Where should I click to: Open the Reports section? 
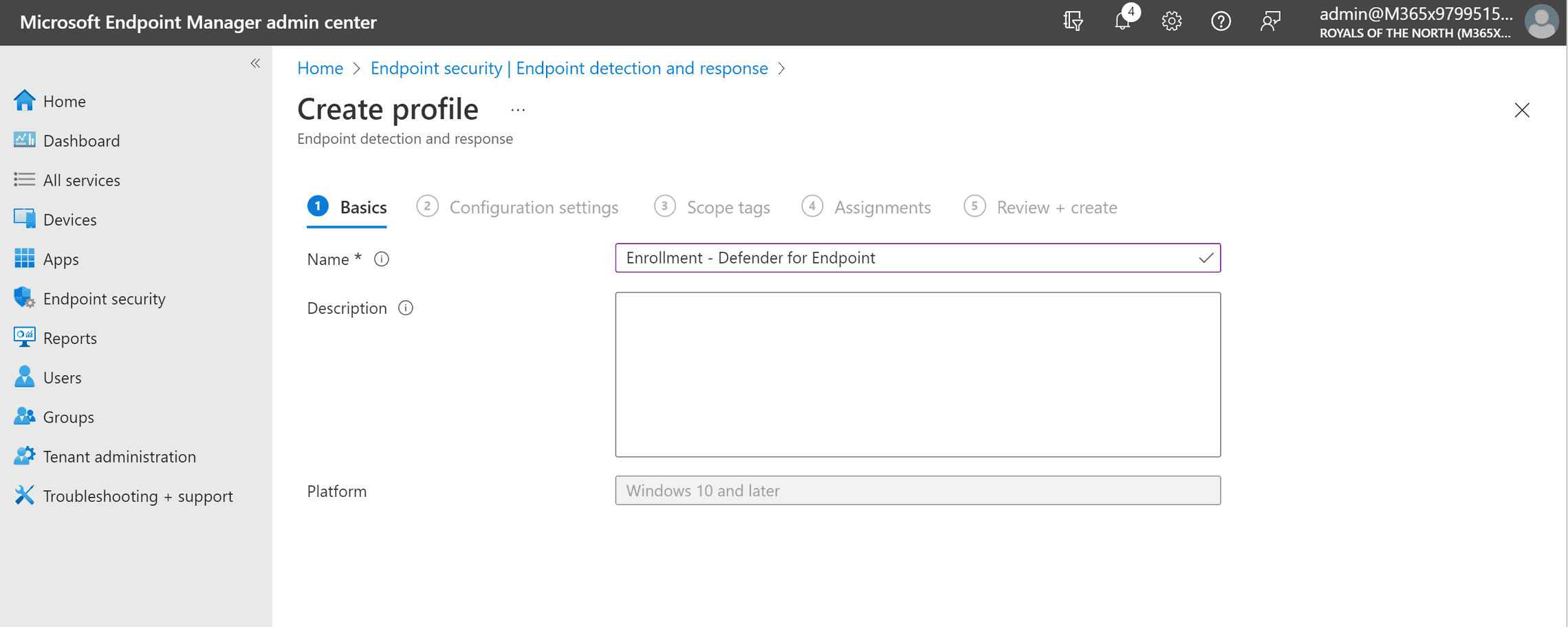point(70,337)
